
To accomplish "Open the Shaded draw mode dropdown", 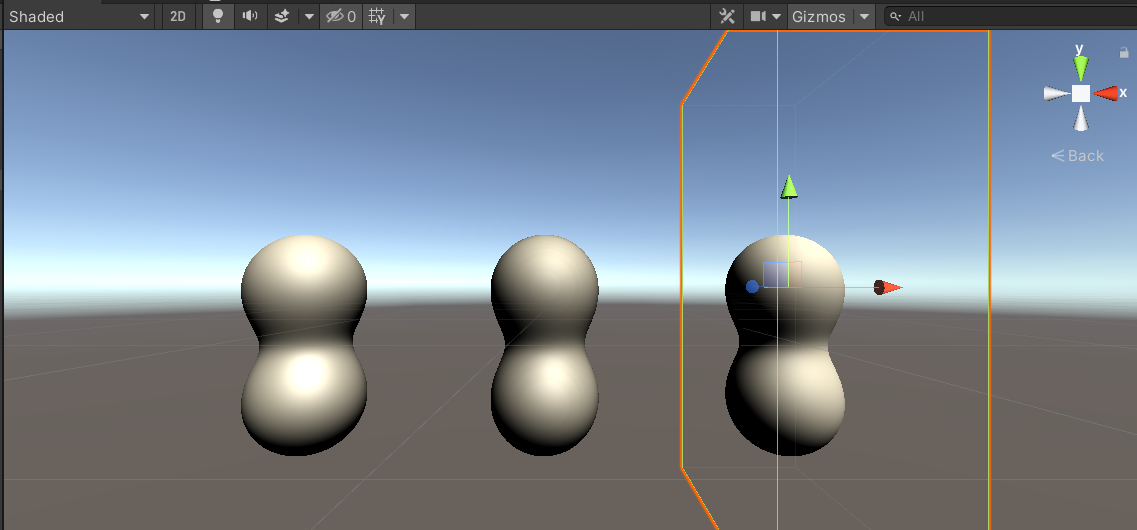I will pos(80,16).
